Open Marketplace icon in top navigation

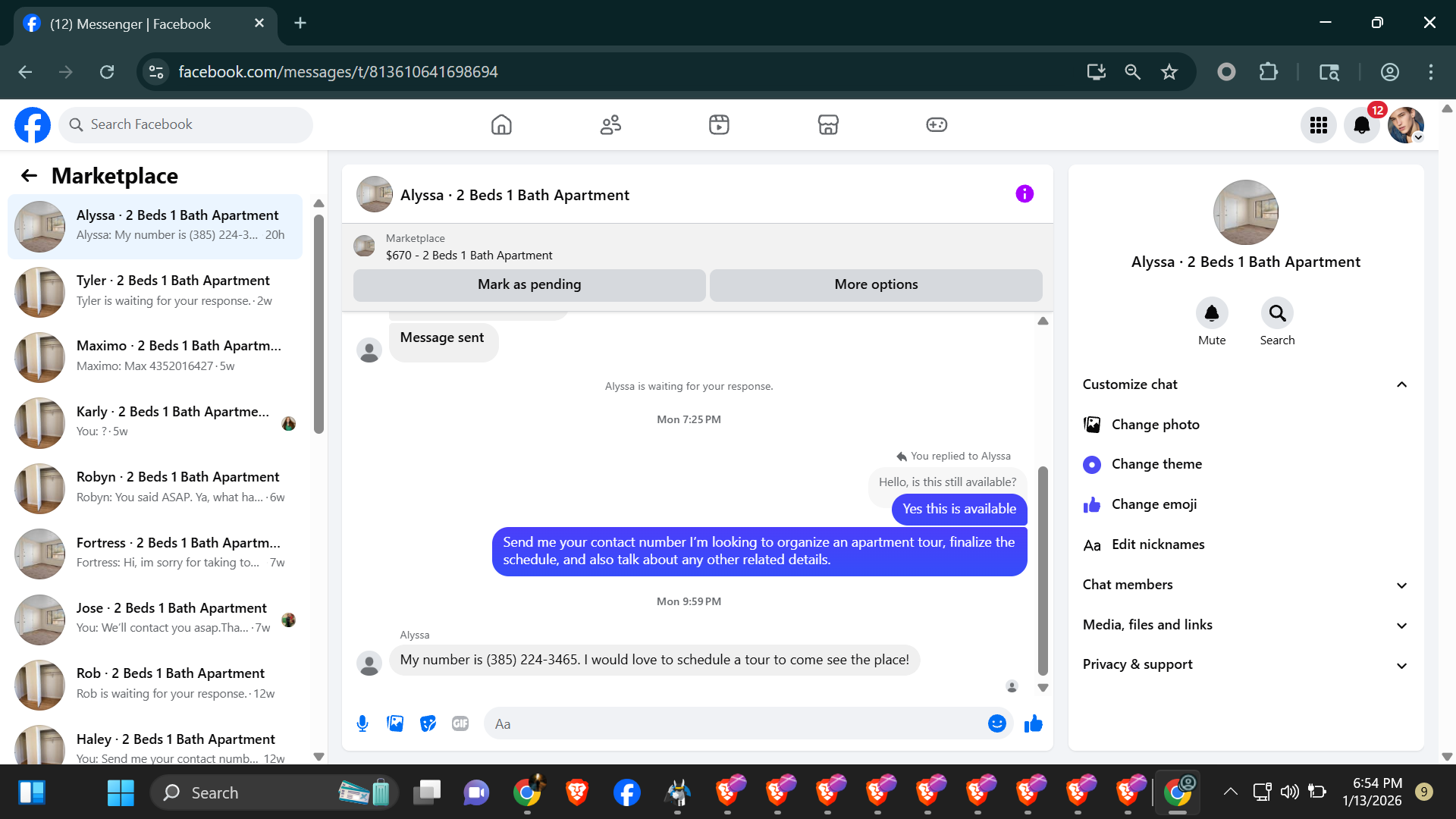coord(827,124)
